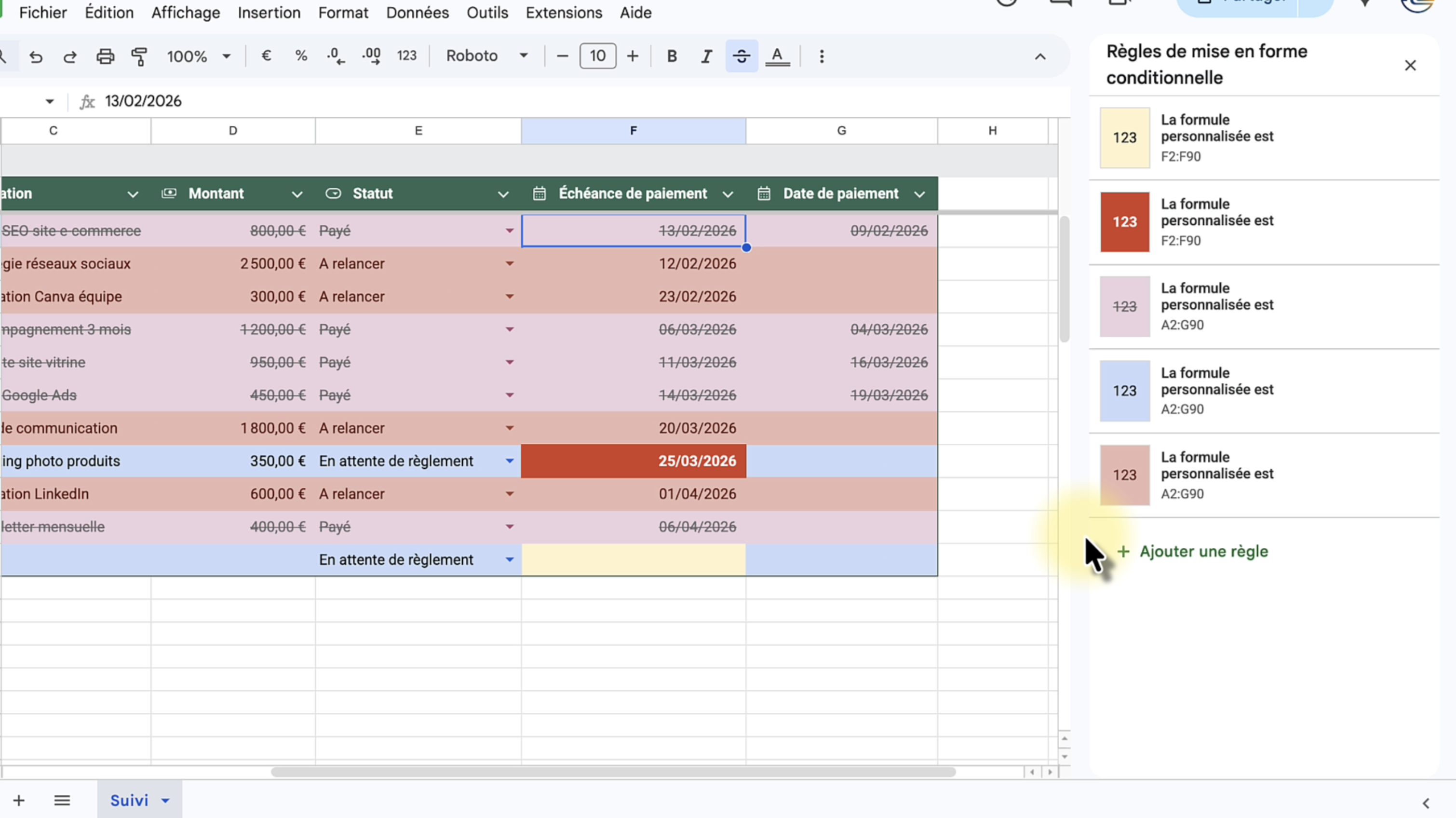Screen dimensions: 1456x818
Task: Click the print icon
Action: tap(105, 56)
